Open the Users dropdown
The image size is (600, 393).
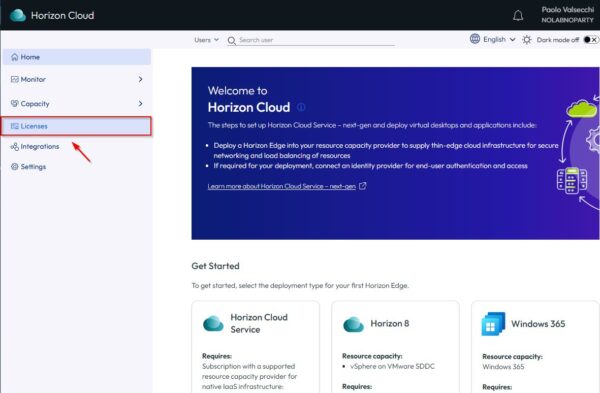point(206,40)
